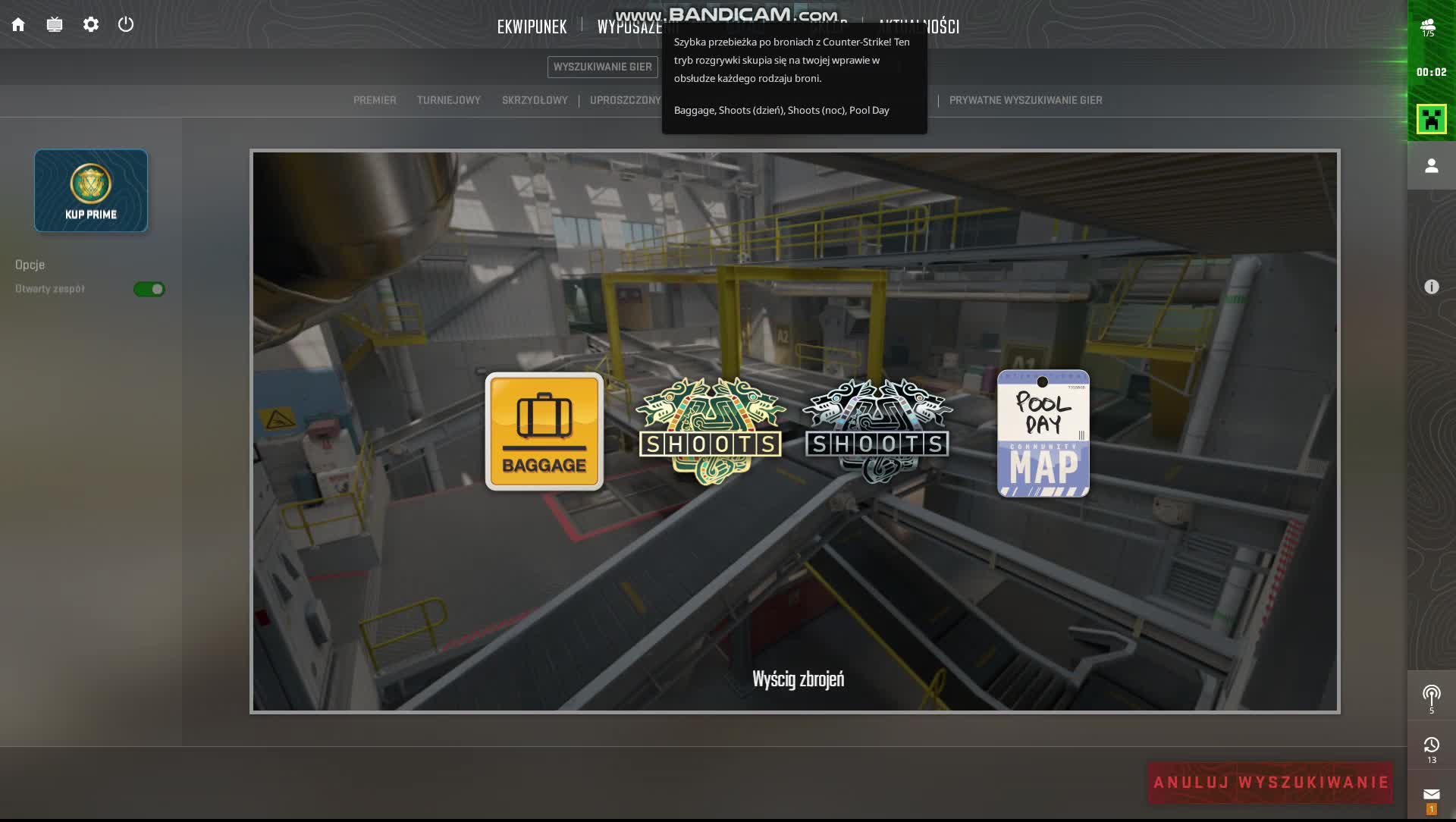Click the Wyścig zbrojeń label
This screenshot has height=822, width=1456.
798,679
